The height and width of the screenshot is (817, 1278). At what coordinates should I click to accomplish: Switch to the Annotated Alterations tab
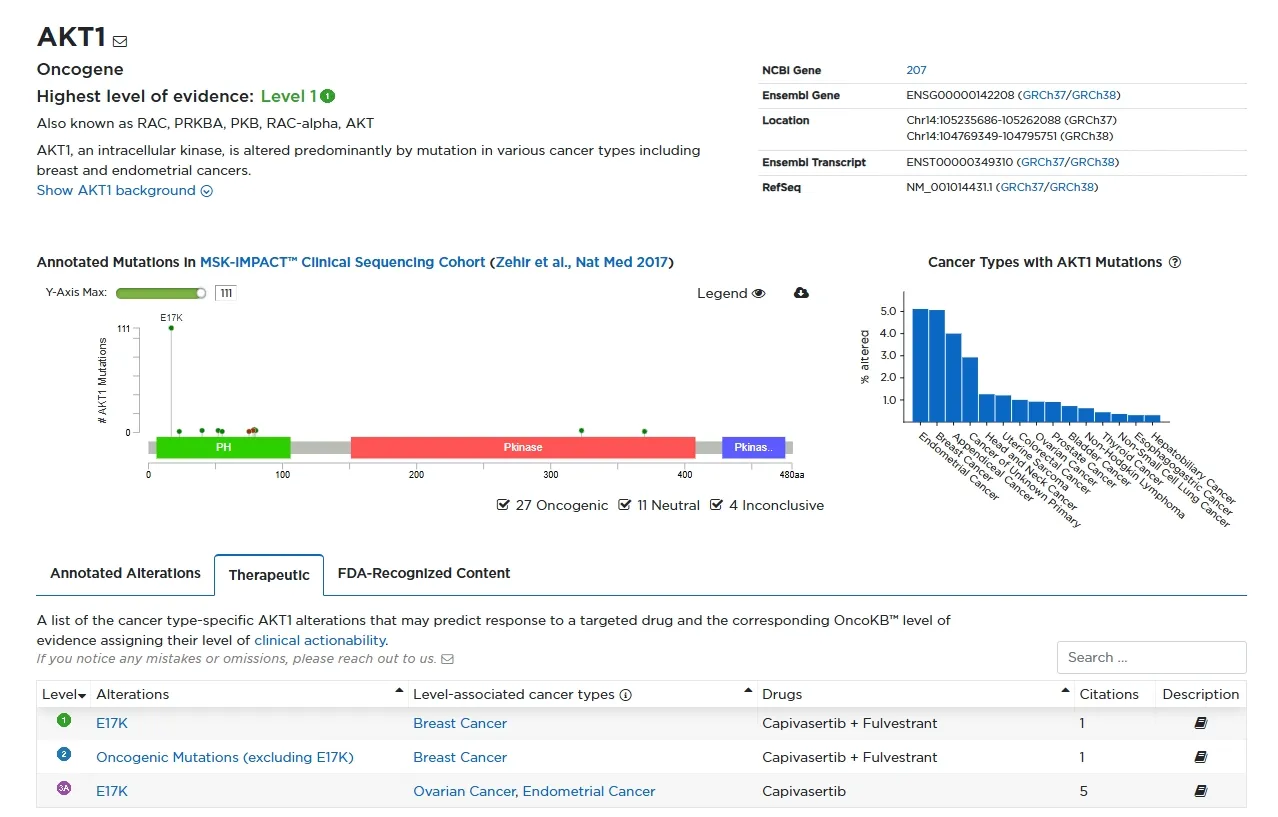(x=125, y=573)
